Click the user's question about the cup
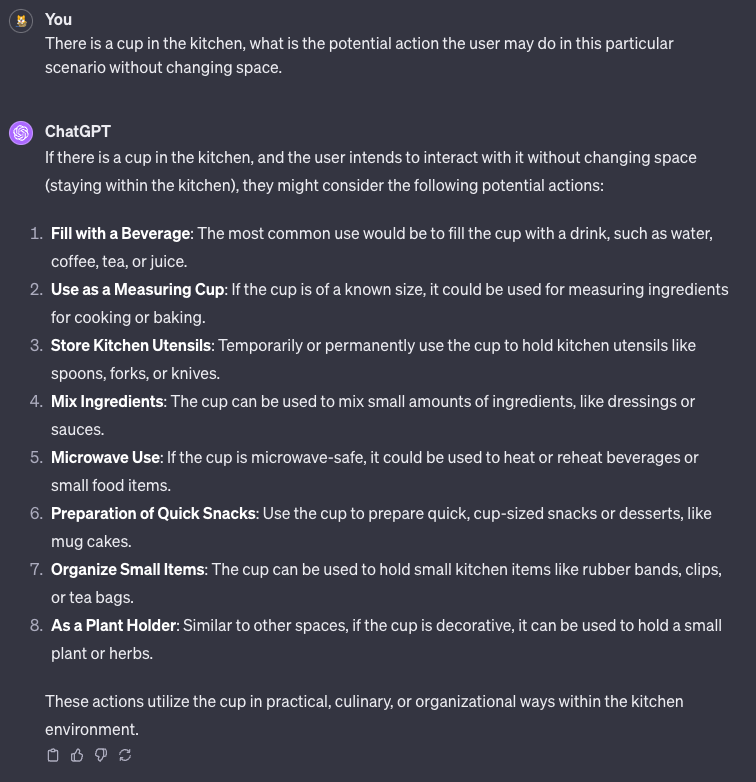The image size is (756, 782). [359, 57]
